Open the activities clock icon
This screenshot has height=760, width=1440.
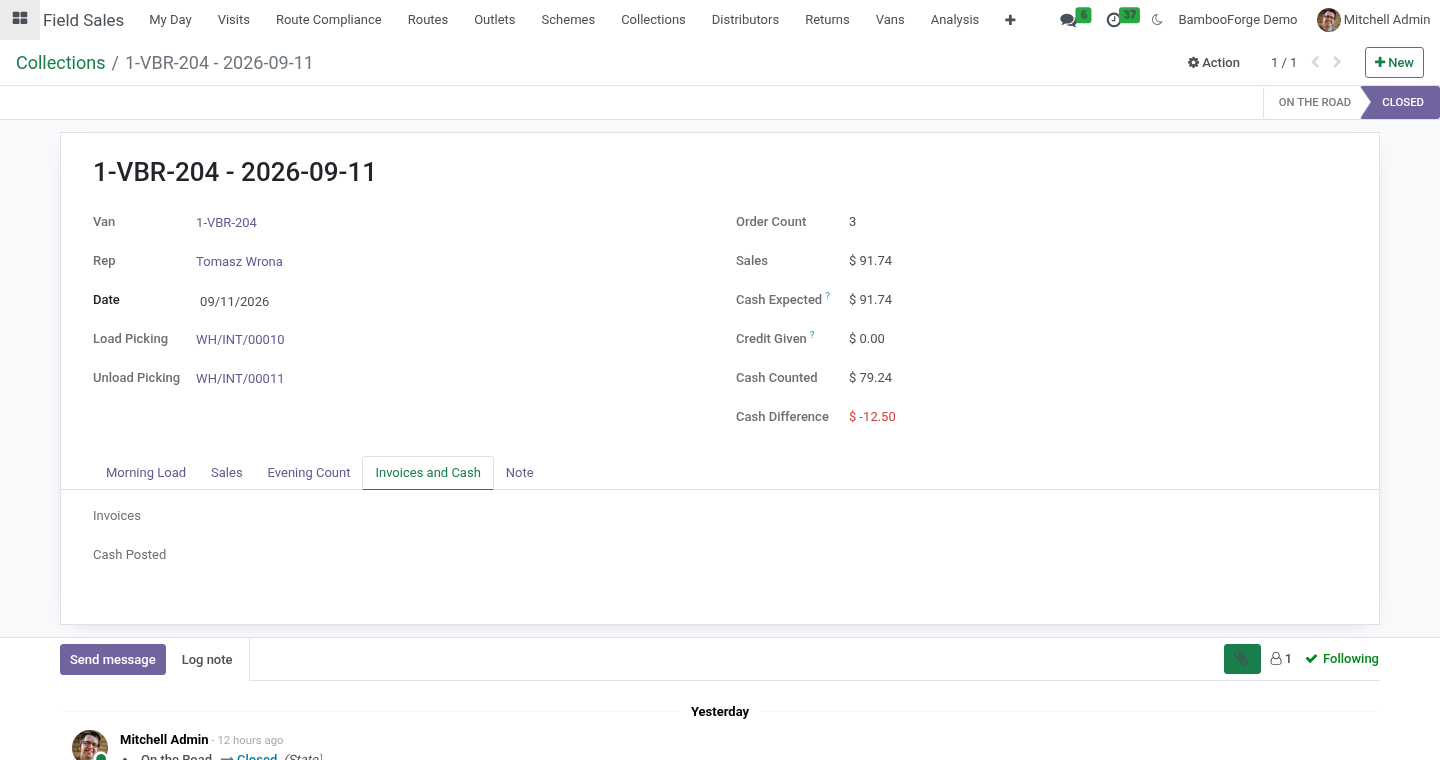(1114, 20)
